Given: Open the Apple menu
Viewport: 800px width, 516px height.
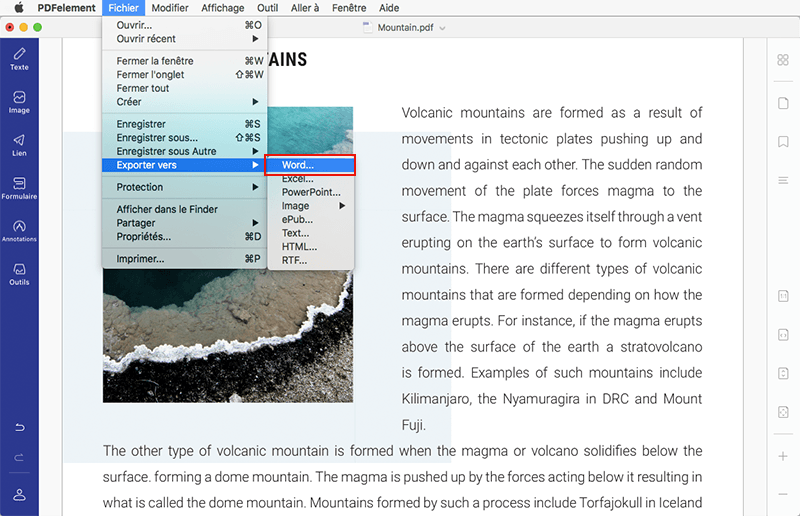Looking at the screenshot, I should click(x=18, y=8).
